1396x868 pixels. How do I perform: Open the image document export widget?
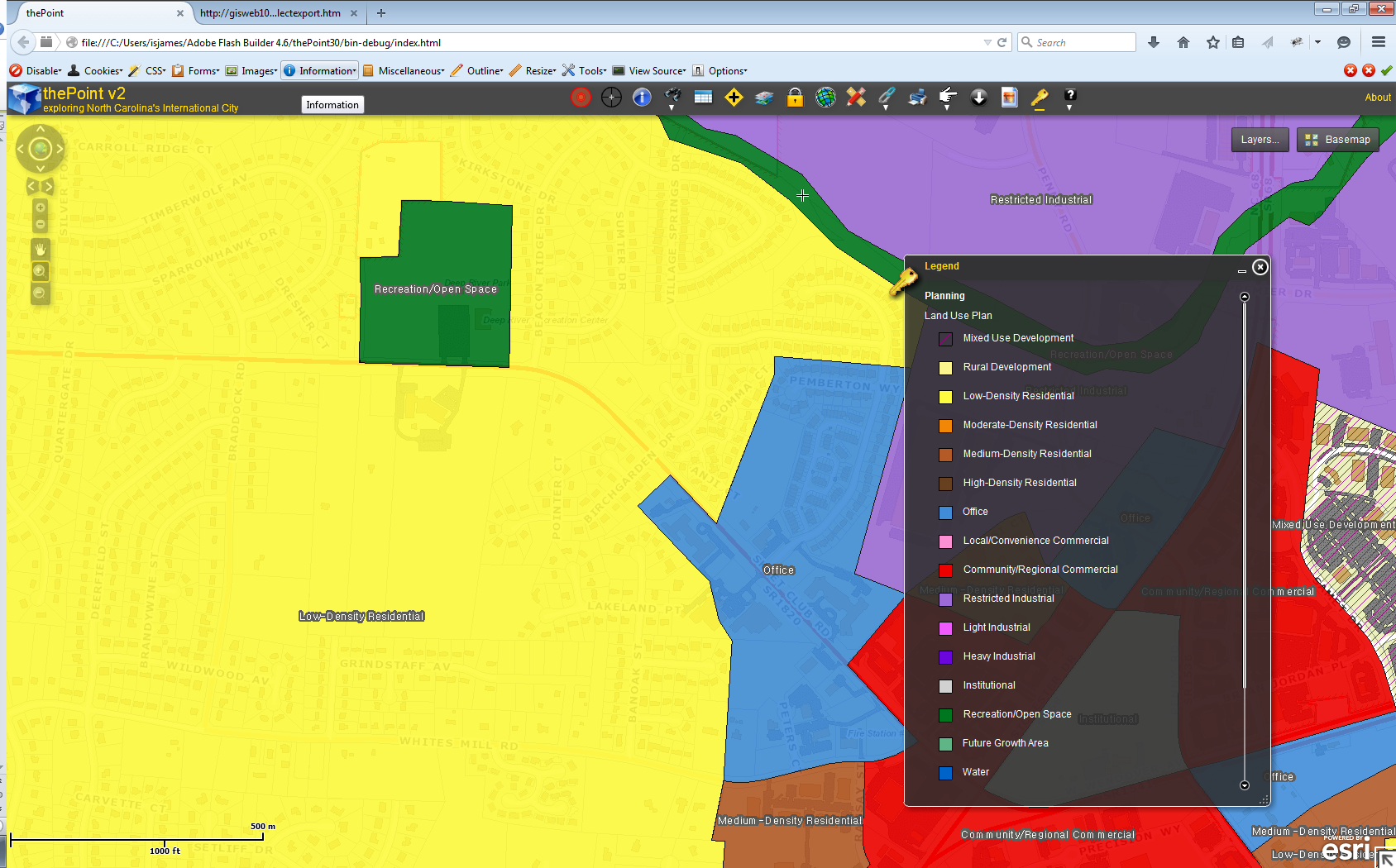[x=1009, y=98]
